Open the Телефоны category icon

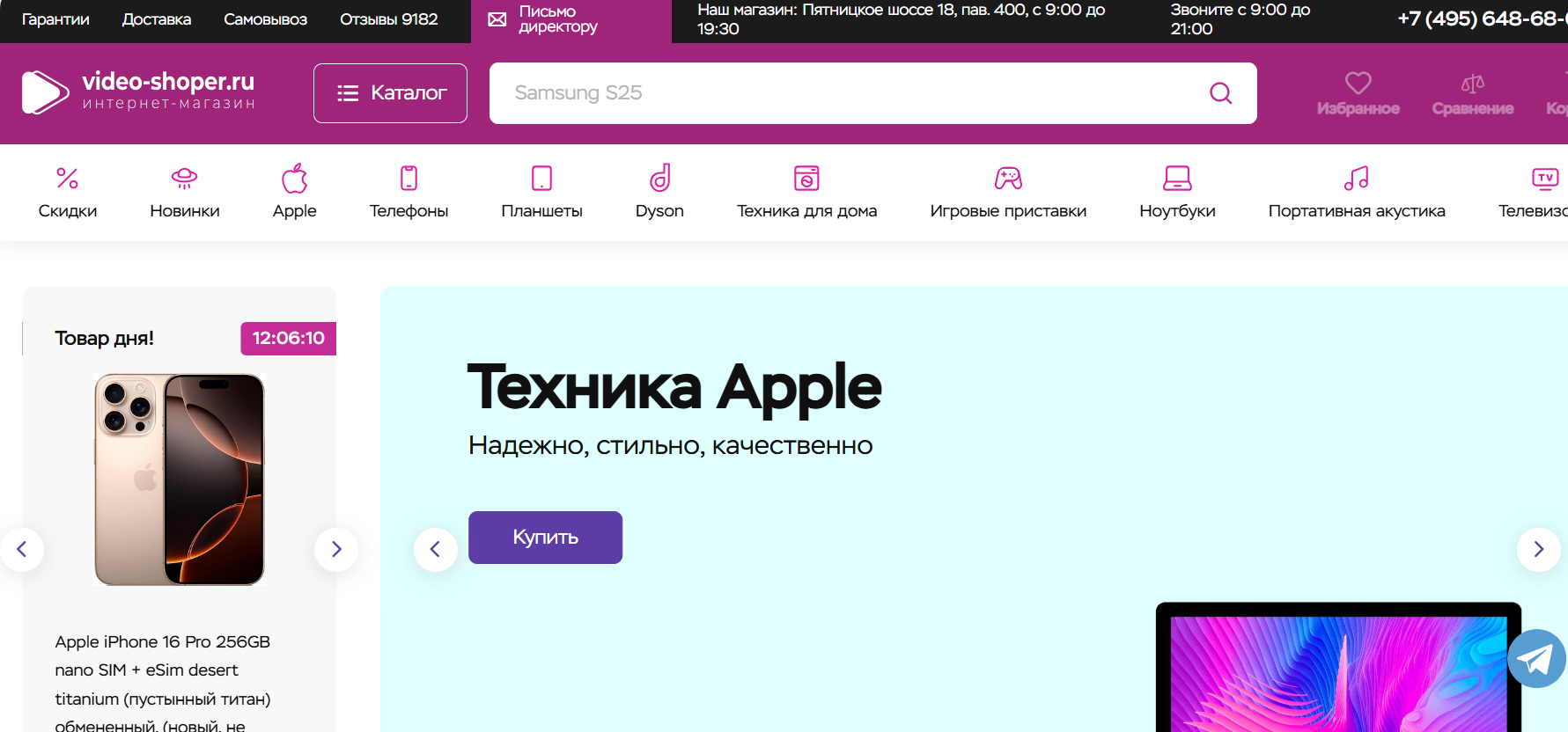pyautogui.click(x=409, y=179)
